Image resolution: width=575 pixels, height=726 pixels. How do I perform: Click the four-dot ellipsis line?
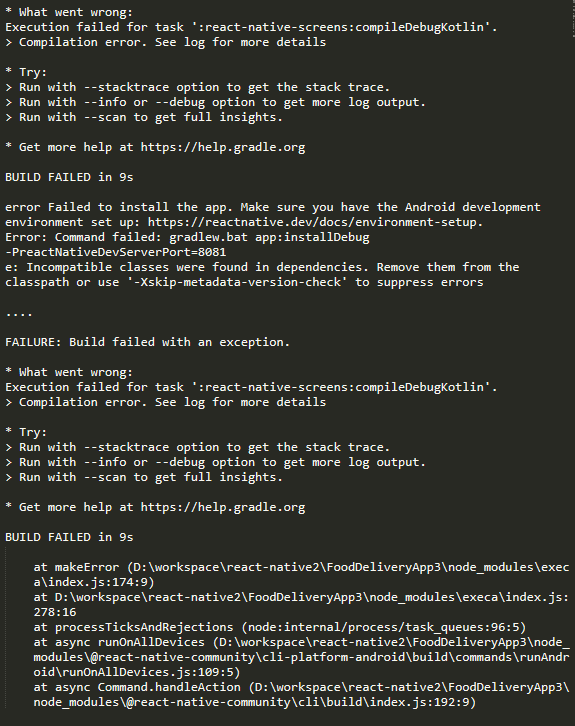(19, 313)
